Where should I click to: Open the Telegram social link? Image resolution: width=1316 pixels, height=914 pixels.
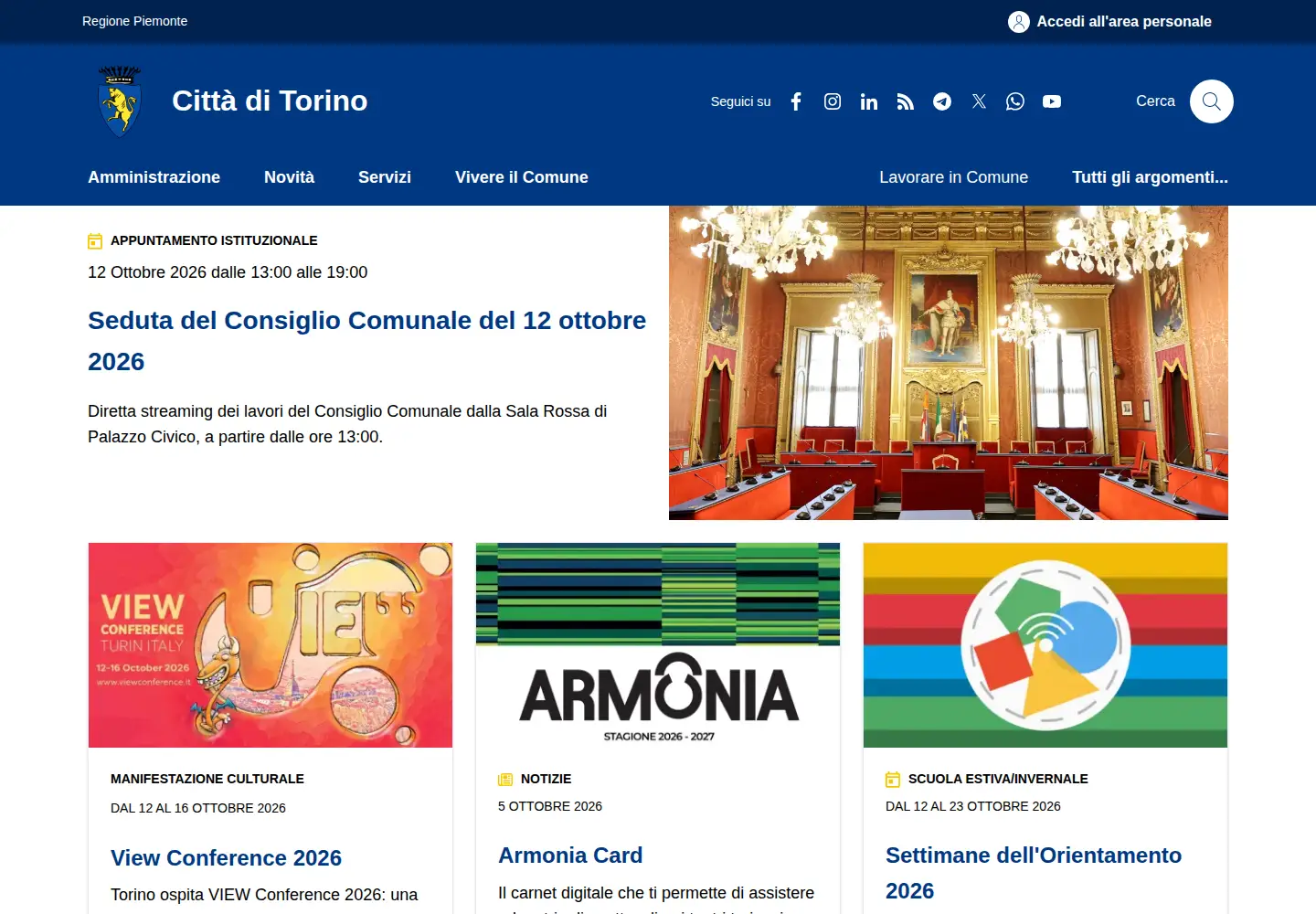point(942,101)
